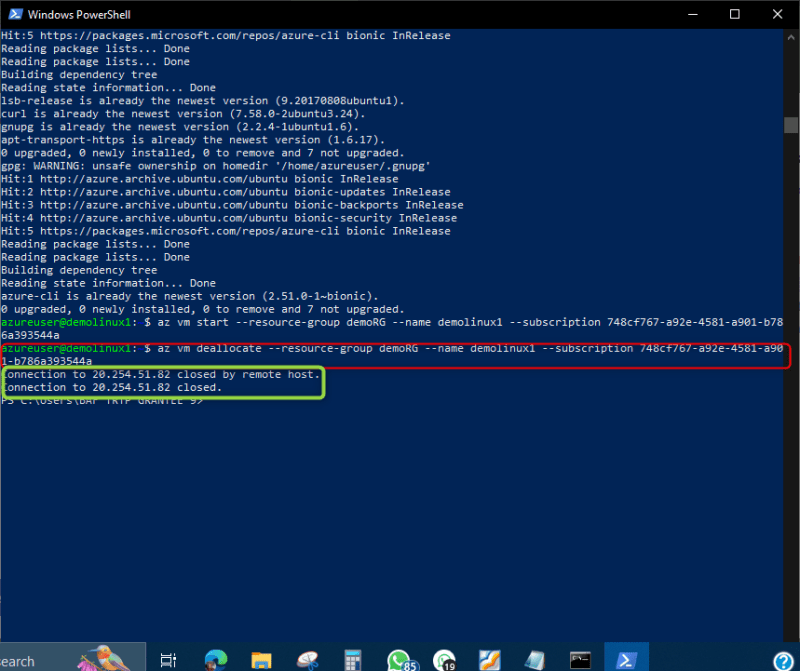
Task: Launch Snipping Tool from the taskbar
Action: (x=308, y=660)
